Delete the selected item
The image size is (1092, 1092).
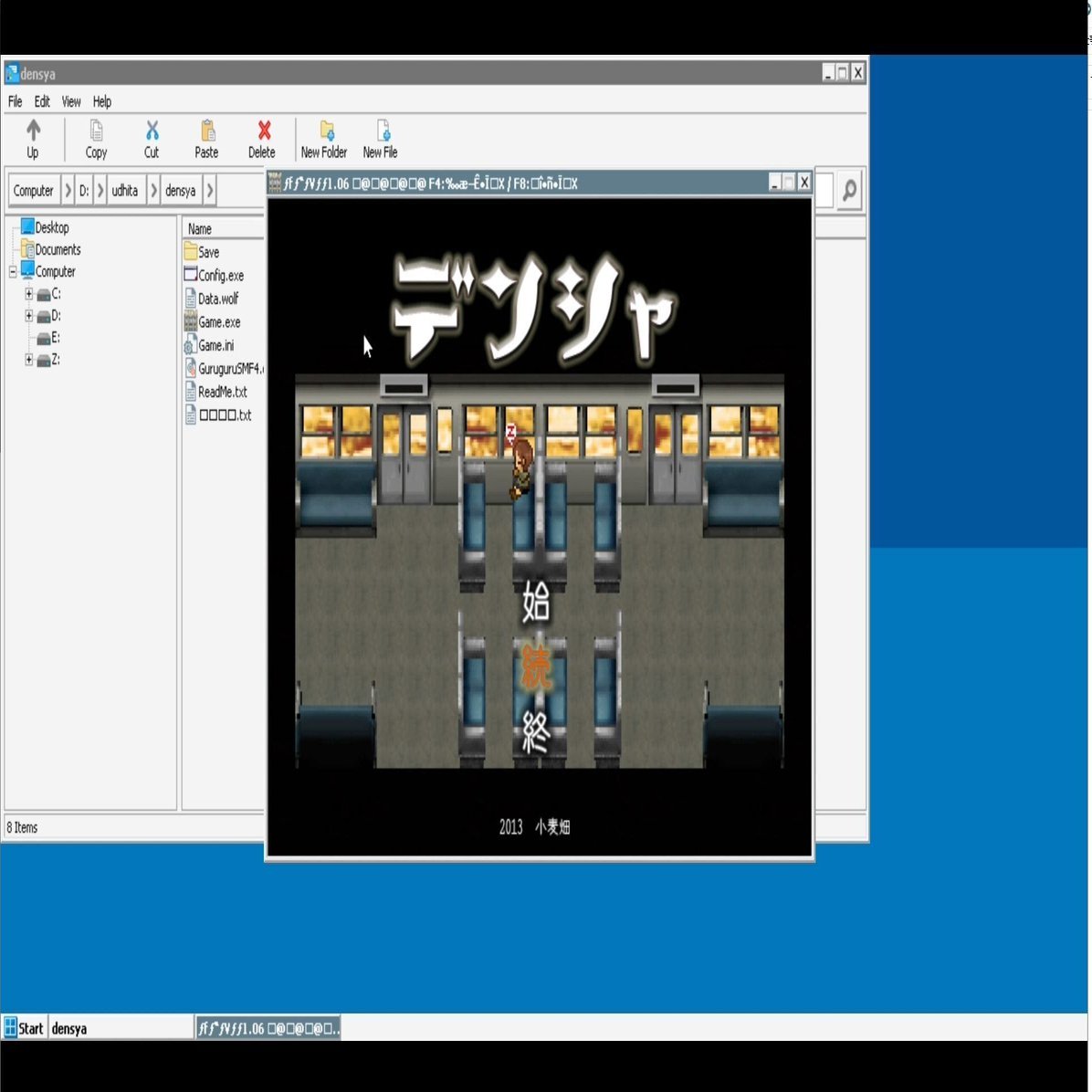262,139
